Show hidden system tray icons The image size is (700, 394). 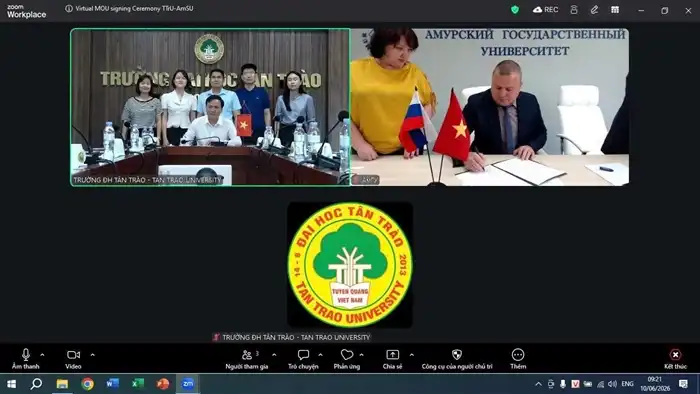pyautogui.click(x=538, y=384)
